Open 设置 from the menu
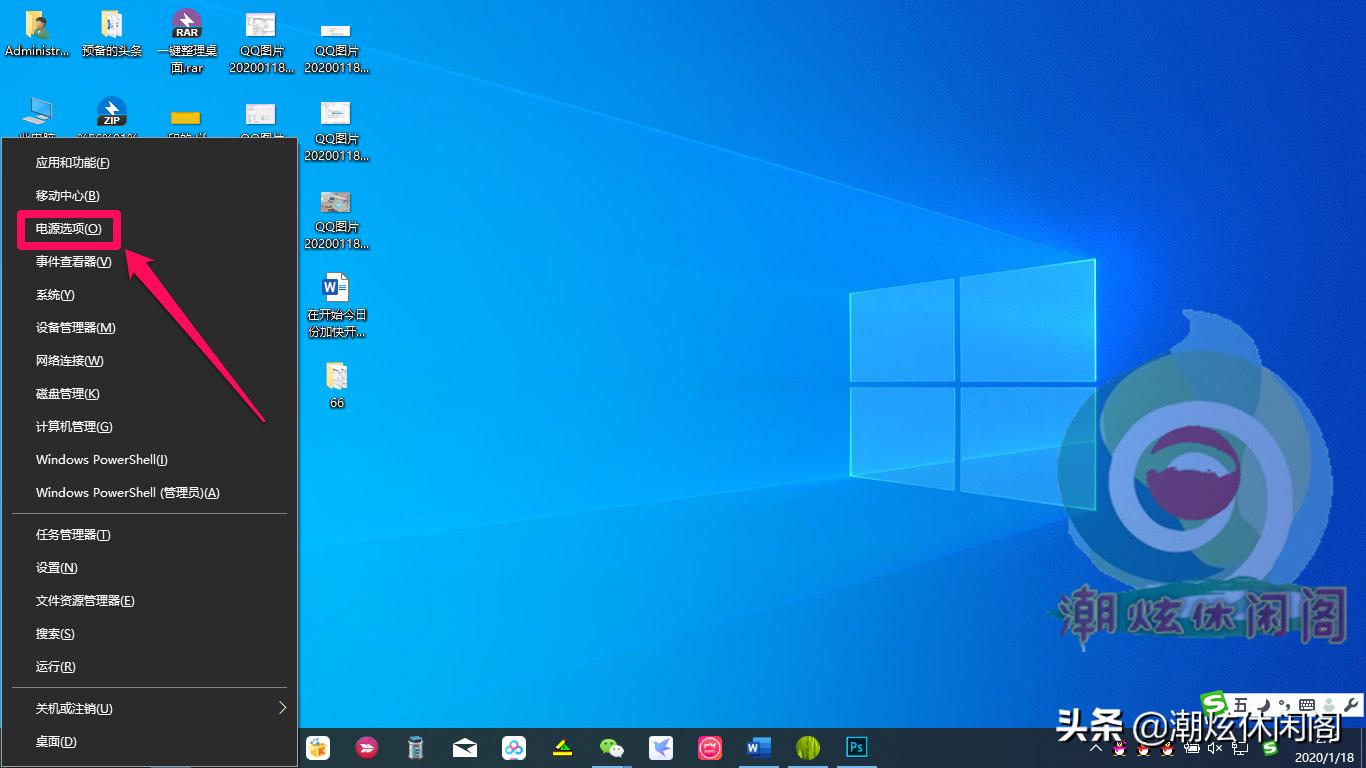The image size is (1366, 768). click(x=56, y=568)
